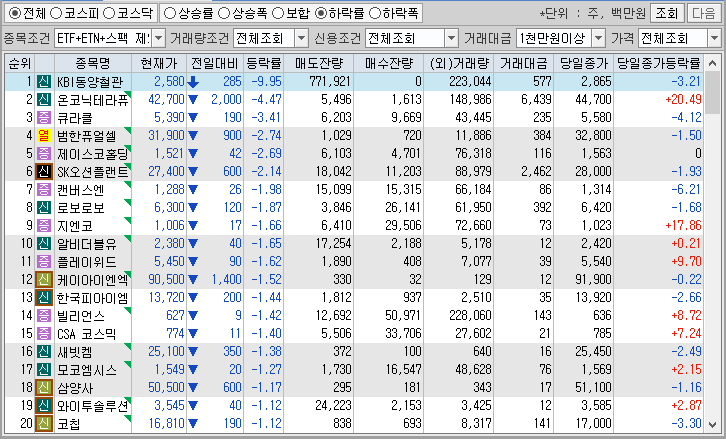This screenshot has width=726, height=439.
Task: Open the 종목조건 dropdown
Action: point(158,38)
